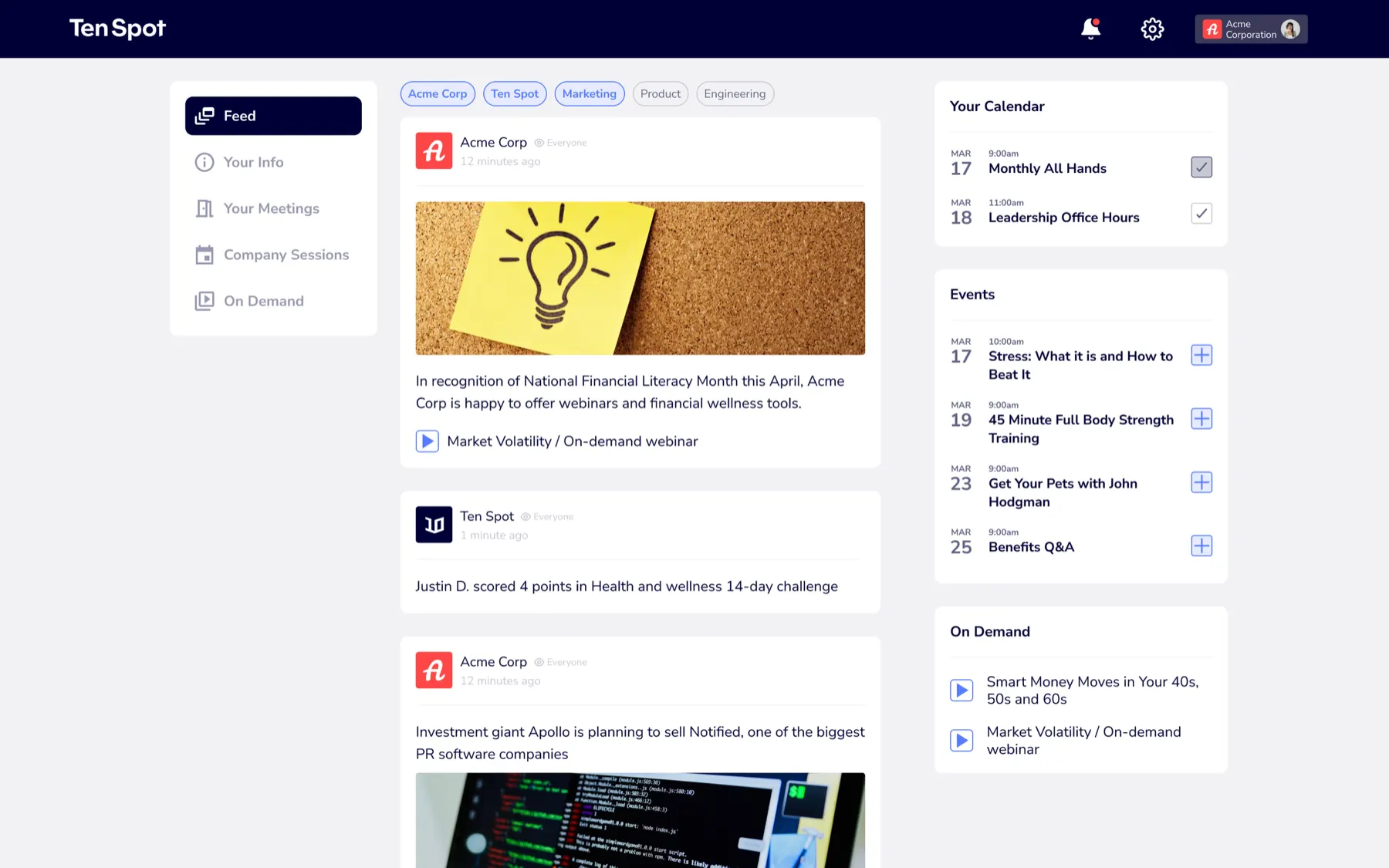Click Ten Spot logo on feed post
The image size is (1389, 868).
pyautogui.click(x=434, y=525)
